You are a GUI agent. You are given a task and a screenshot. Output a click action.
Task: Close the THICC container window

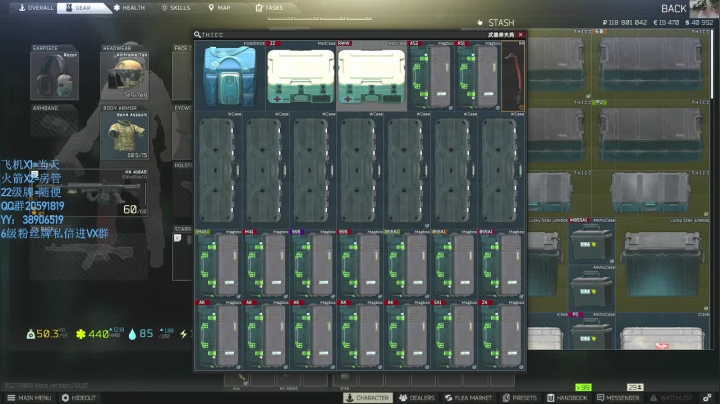point(520,34)
